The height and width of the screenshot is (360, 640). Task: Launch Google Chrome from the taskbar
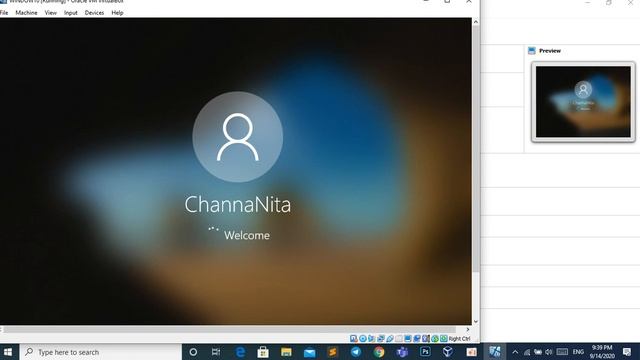coord(379,352)
